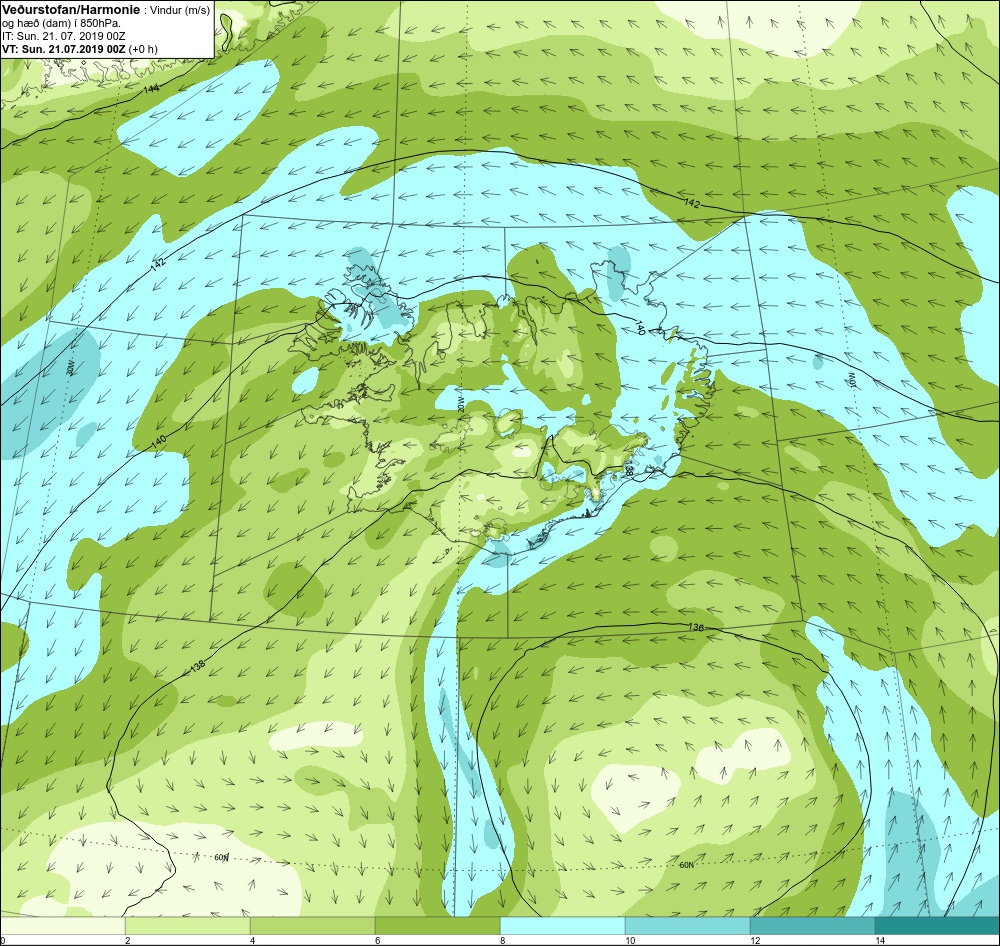Select the 'og hæð (dam) í 850hPa.' line
The image size is (1000, 946).
(x=62, y=24)
